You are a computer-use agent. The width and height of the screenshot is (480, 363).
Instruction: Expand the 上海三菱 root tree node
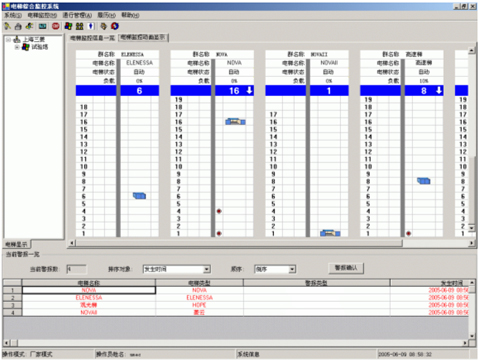[x=8, y=39]
